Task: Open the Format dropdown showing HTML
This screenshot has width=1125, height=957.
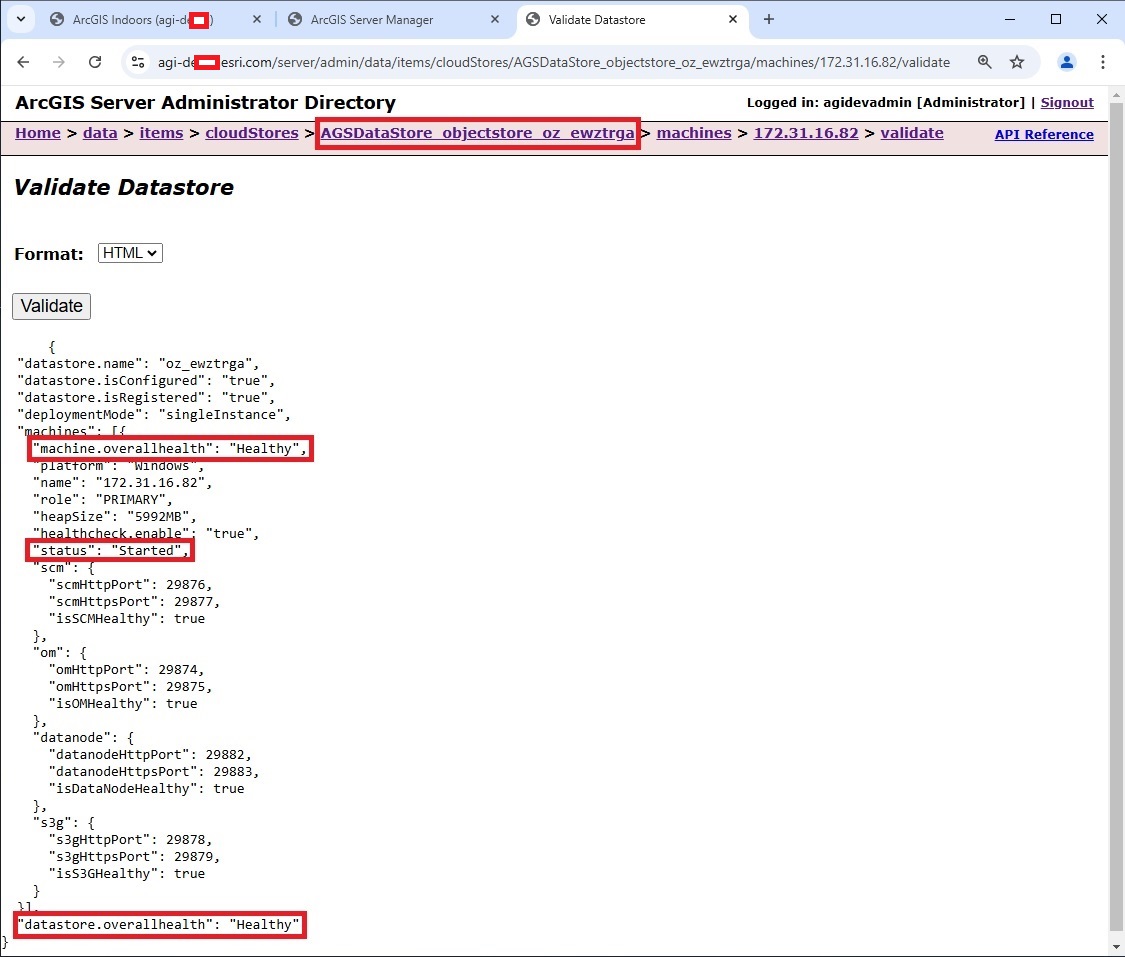Action: coord(129,253)
